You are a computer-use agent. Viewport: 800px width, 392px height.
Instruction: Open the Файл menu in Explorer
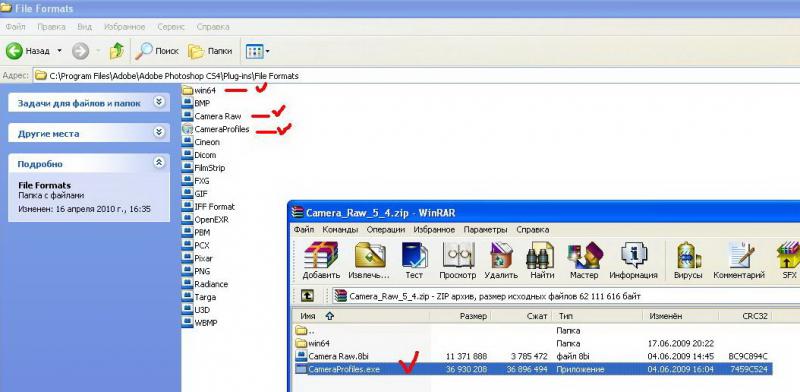[15, 27]
